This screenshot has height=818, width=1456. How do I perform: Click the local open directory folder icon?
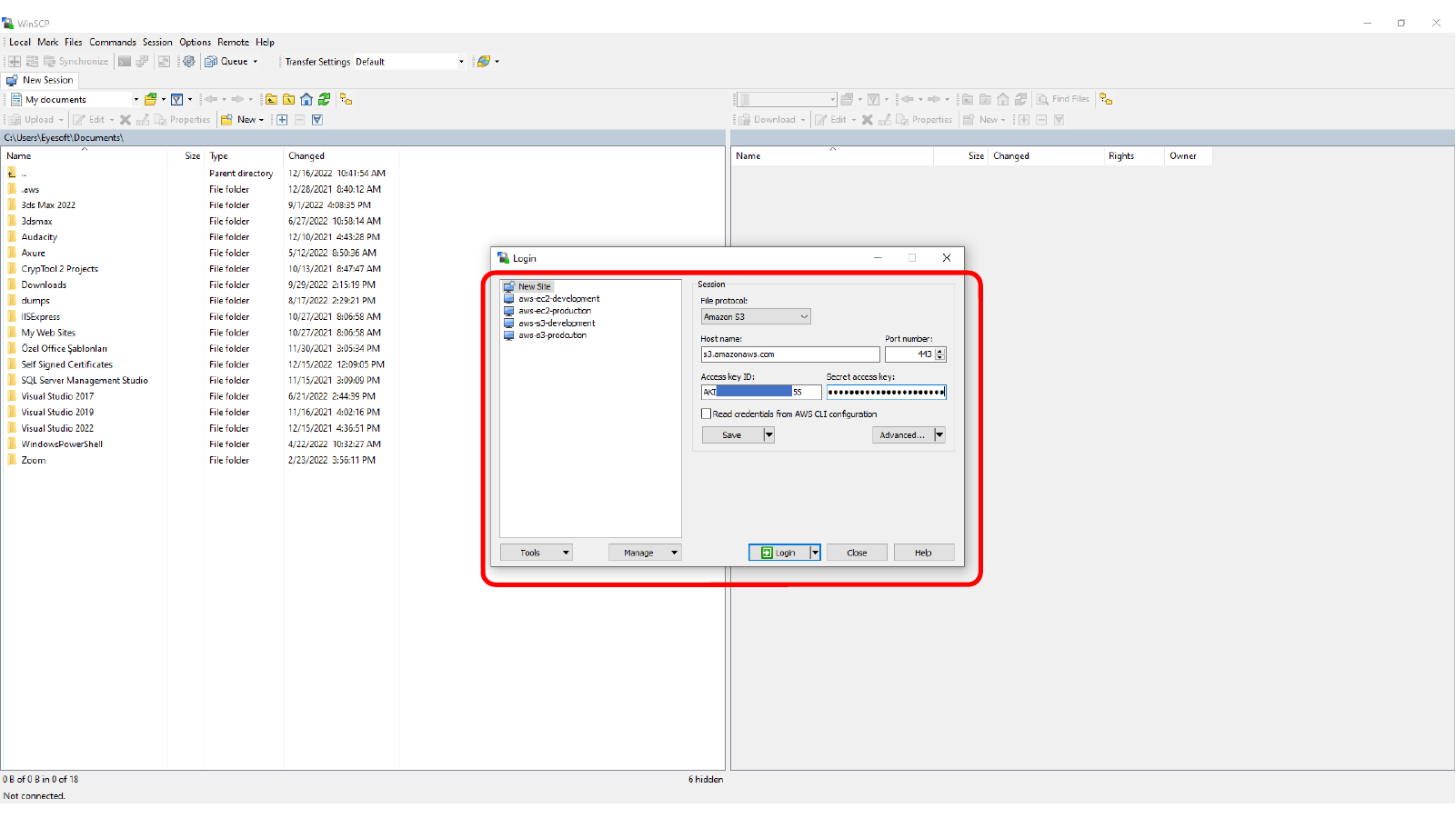click(151, 100)
